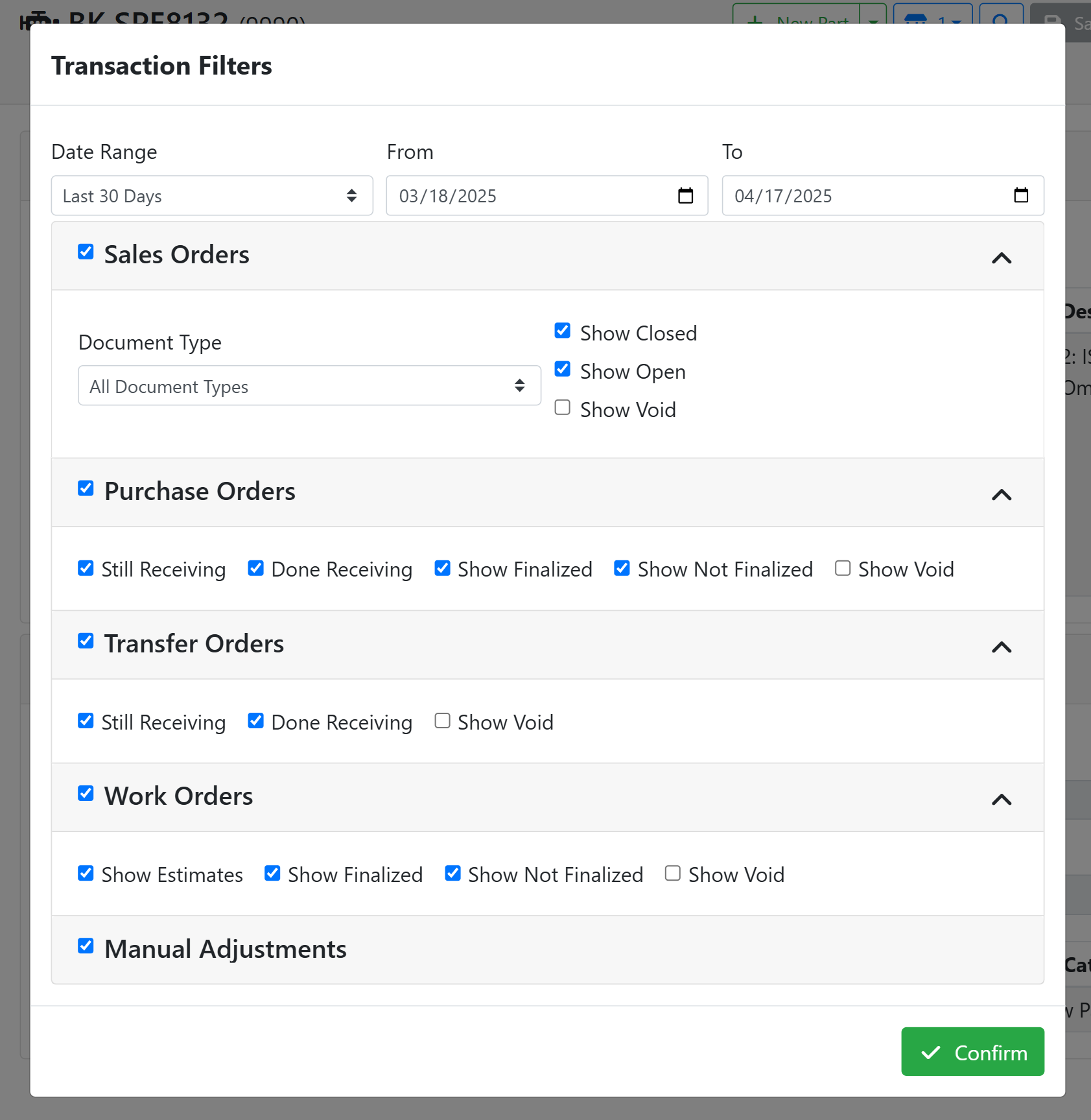Collapse the Work Orders section chevron
This screenshot has height=1120, width=1091.
click(1001, 800)
